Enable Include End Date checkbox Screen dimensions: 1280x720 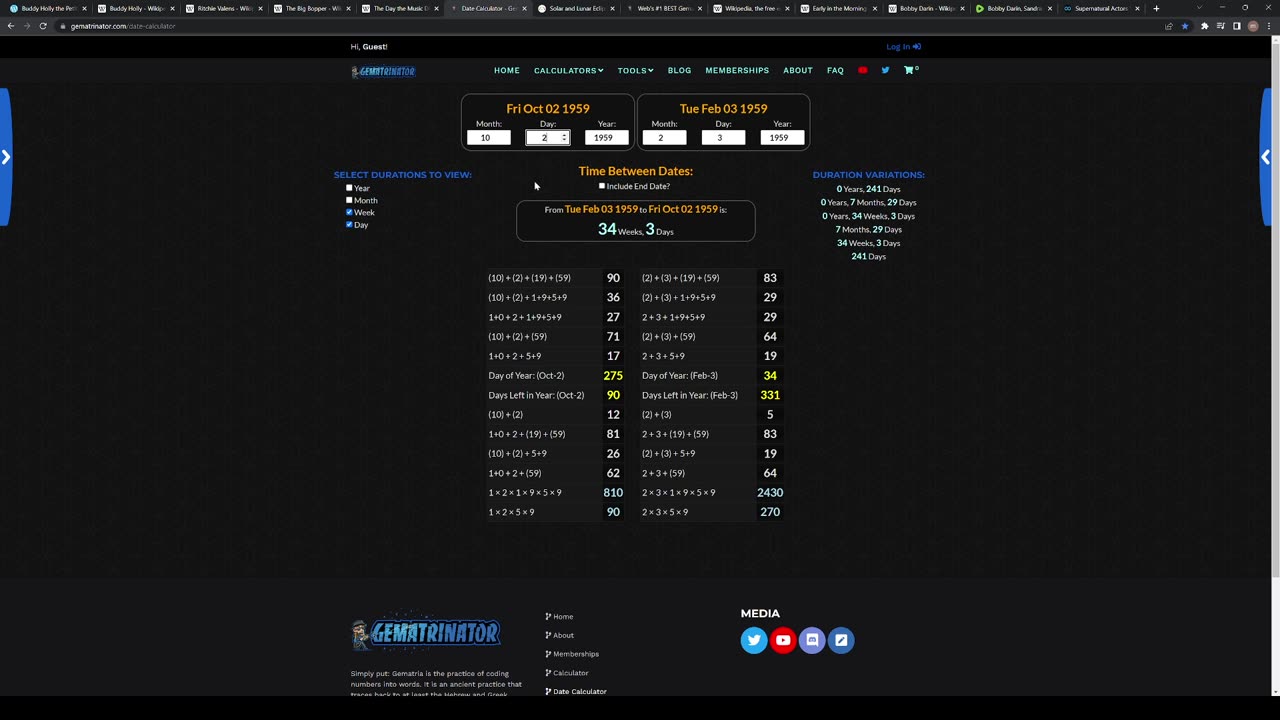click(602, 186)
